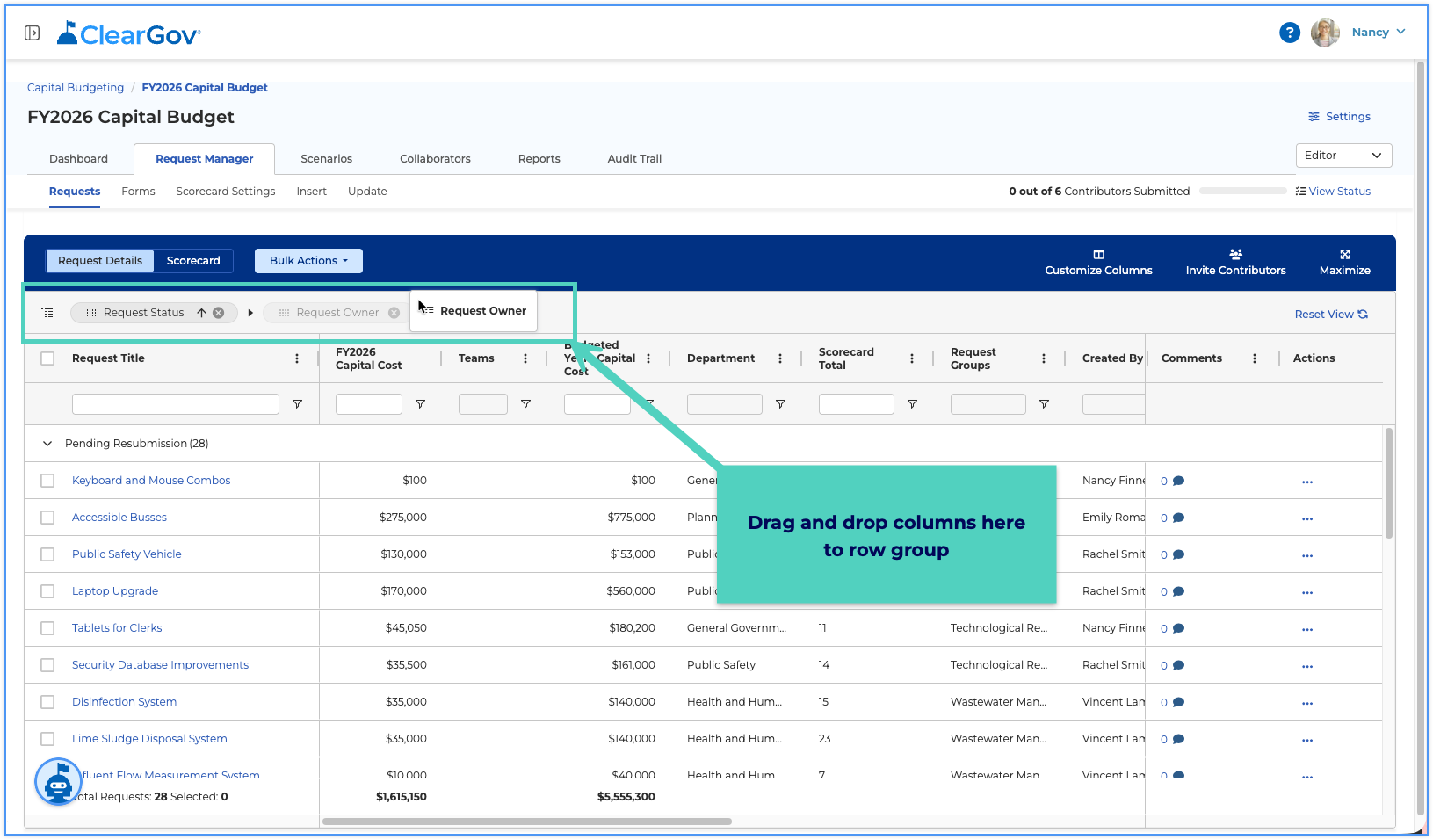1433x840 pixels.
Task: Open the Update sub-tab
Action: (367, 192)
